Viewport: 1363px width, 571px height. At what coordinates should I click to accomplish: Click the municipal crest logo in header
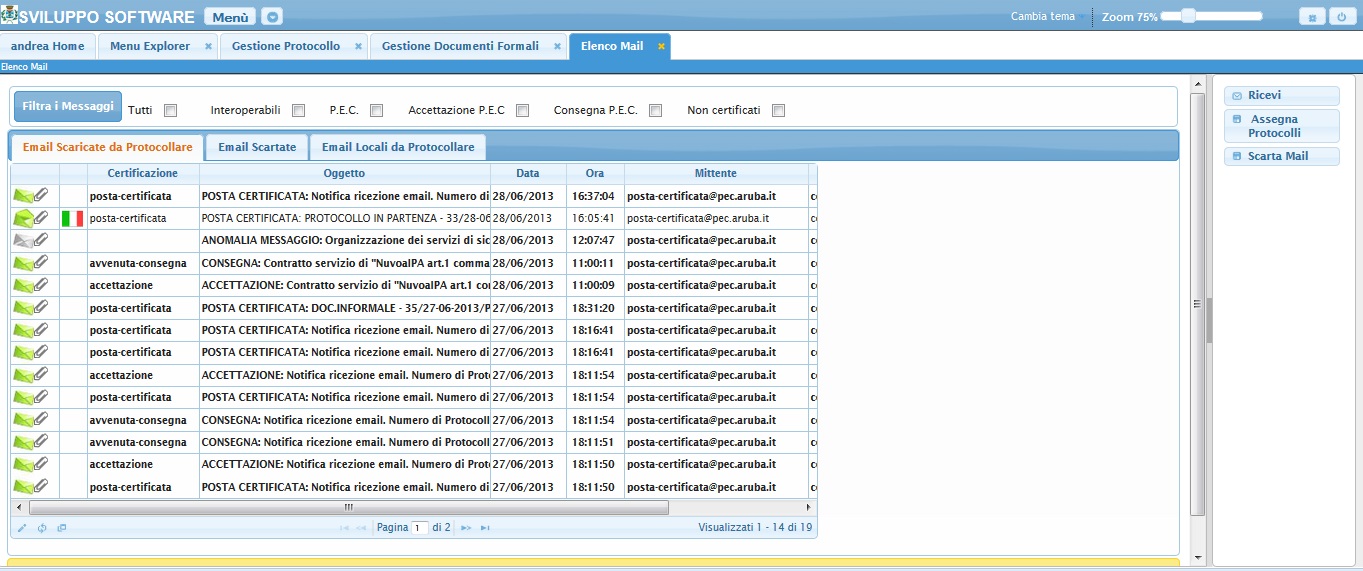pyautogui.click(x=9, y=16)
